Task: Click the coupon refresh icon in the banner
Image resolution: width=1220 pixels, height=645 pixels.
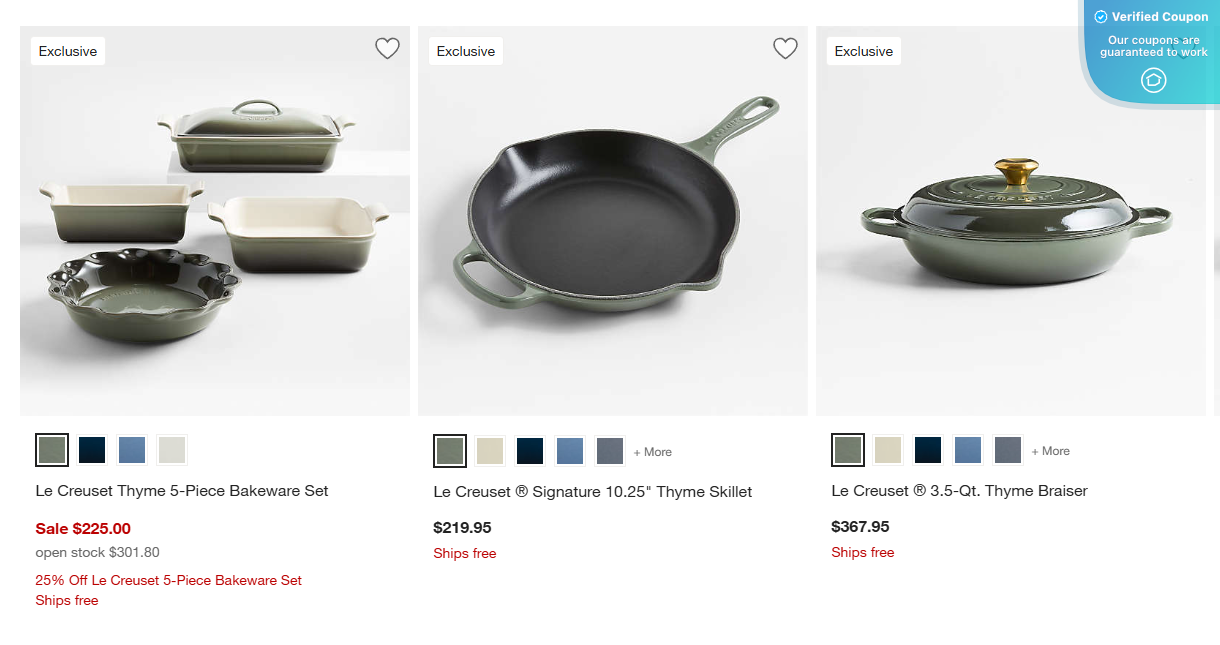Action: 1153,80
